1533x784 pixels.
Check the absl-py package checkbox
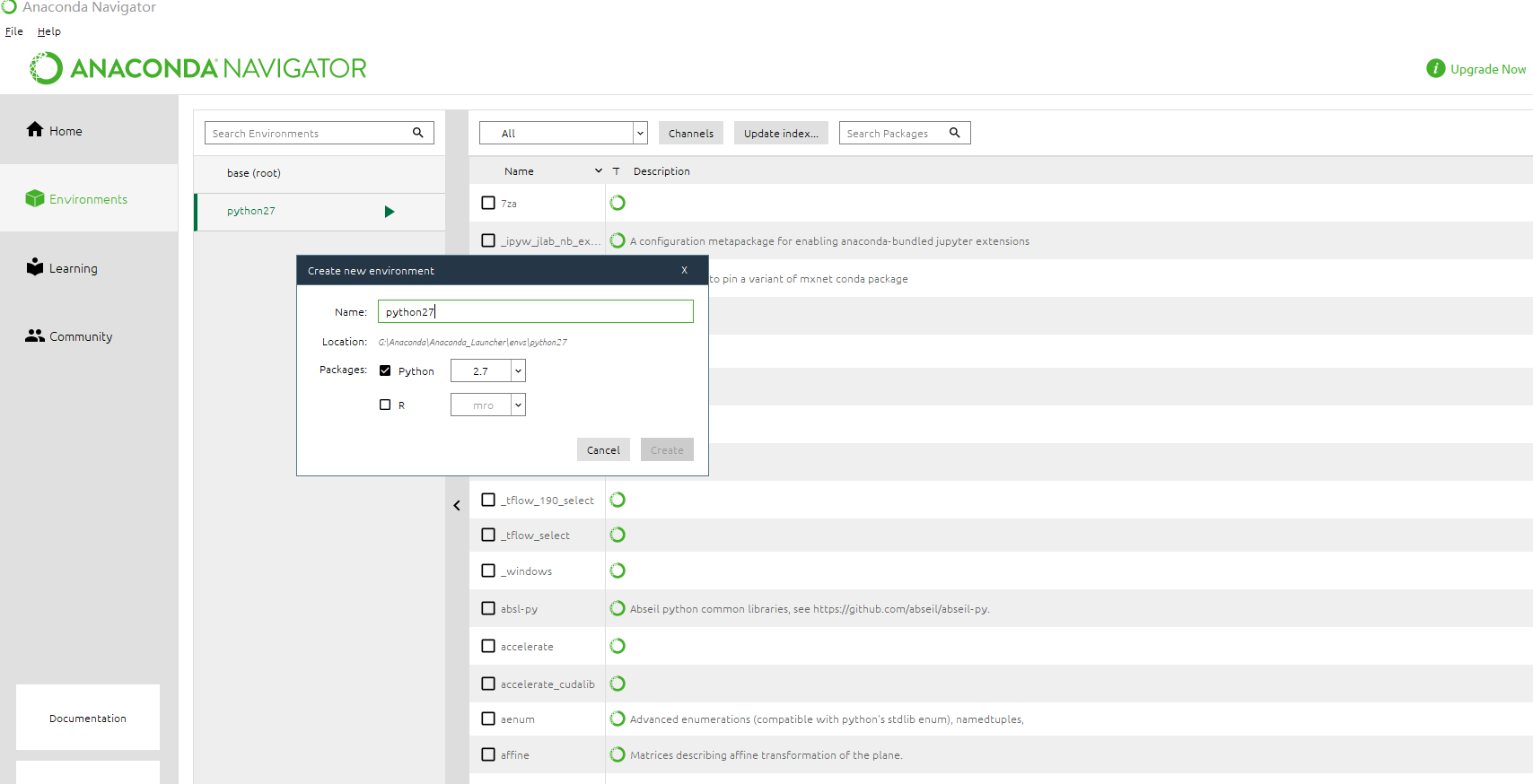tap(488, 608)
